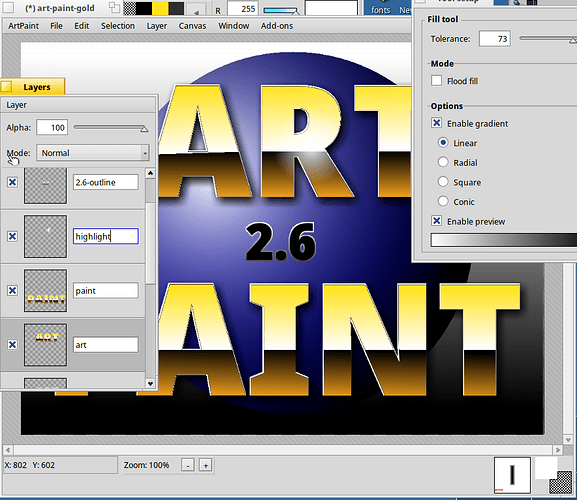Adjust the Tolerance slider

click(x=548, y=39)
